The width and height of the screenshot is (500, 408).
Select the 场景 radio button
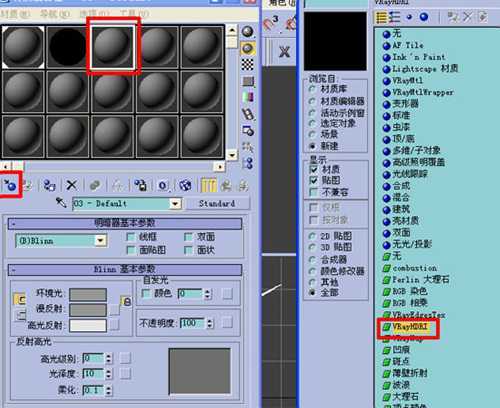click(312, 134)
